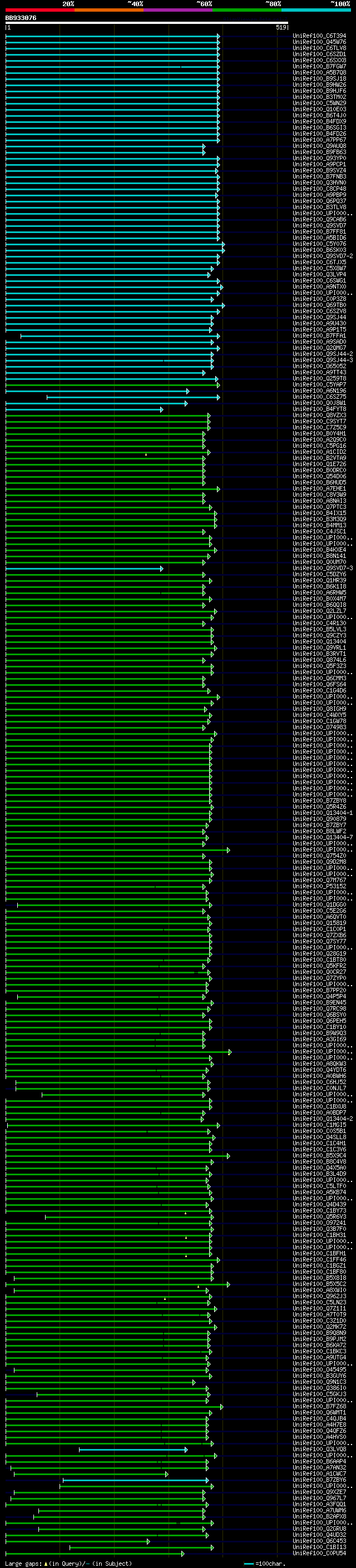Open hit UniRef100_B6SGI3

pos(319,128)
